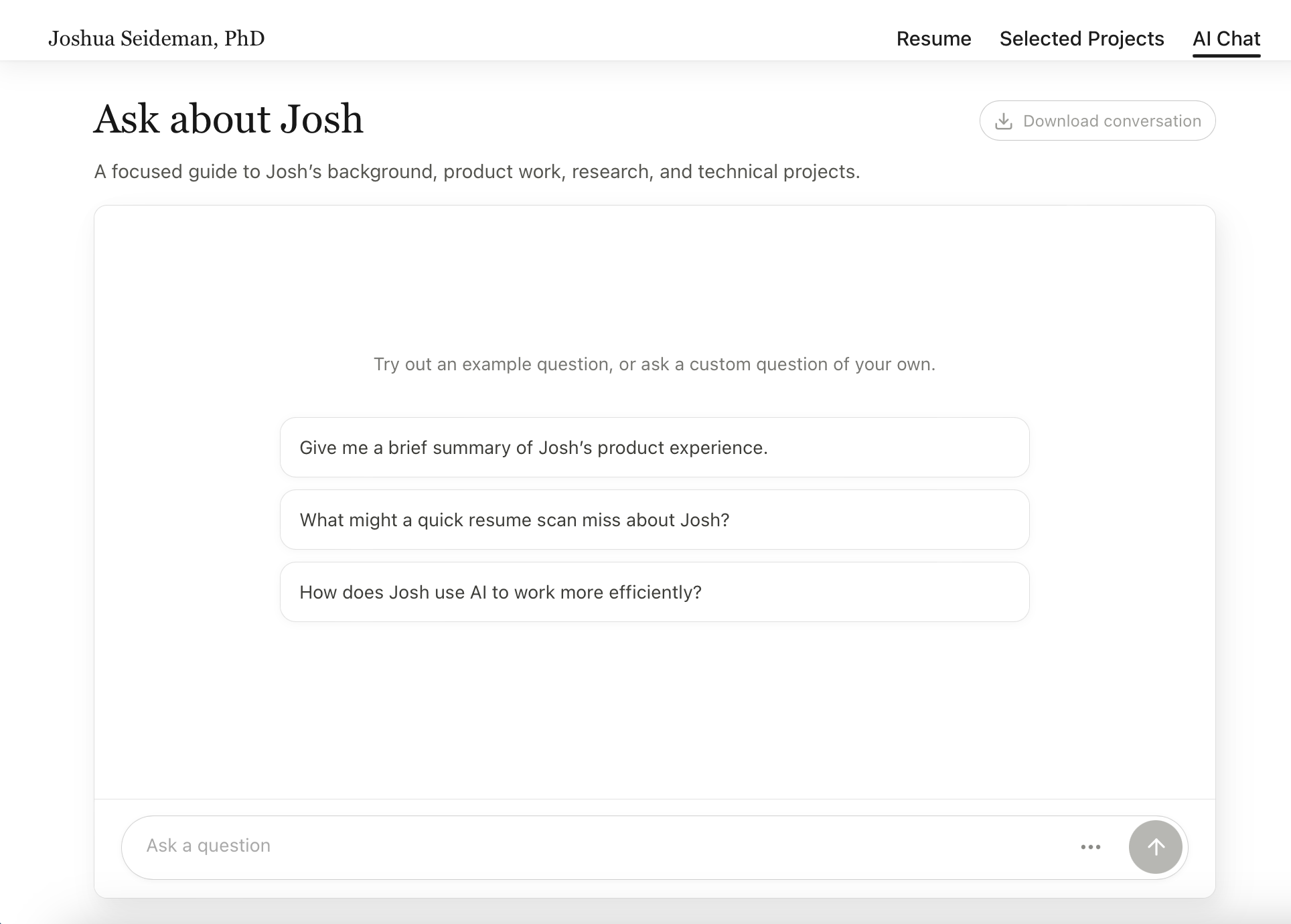The image size is (1291, 924).
Task: Pick the question about Josh using AI
Action: [x=654, y=592]
